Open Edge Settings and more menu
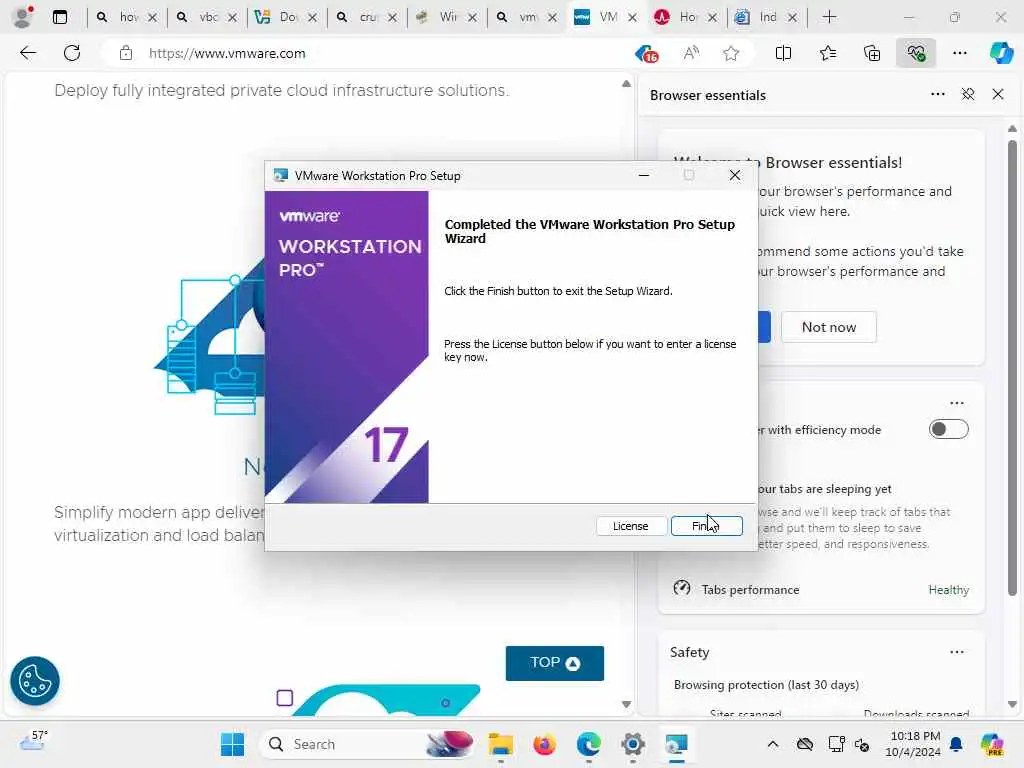 pyautogui.click(x=959, y=53)
